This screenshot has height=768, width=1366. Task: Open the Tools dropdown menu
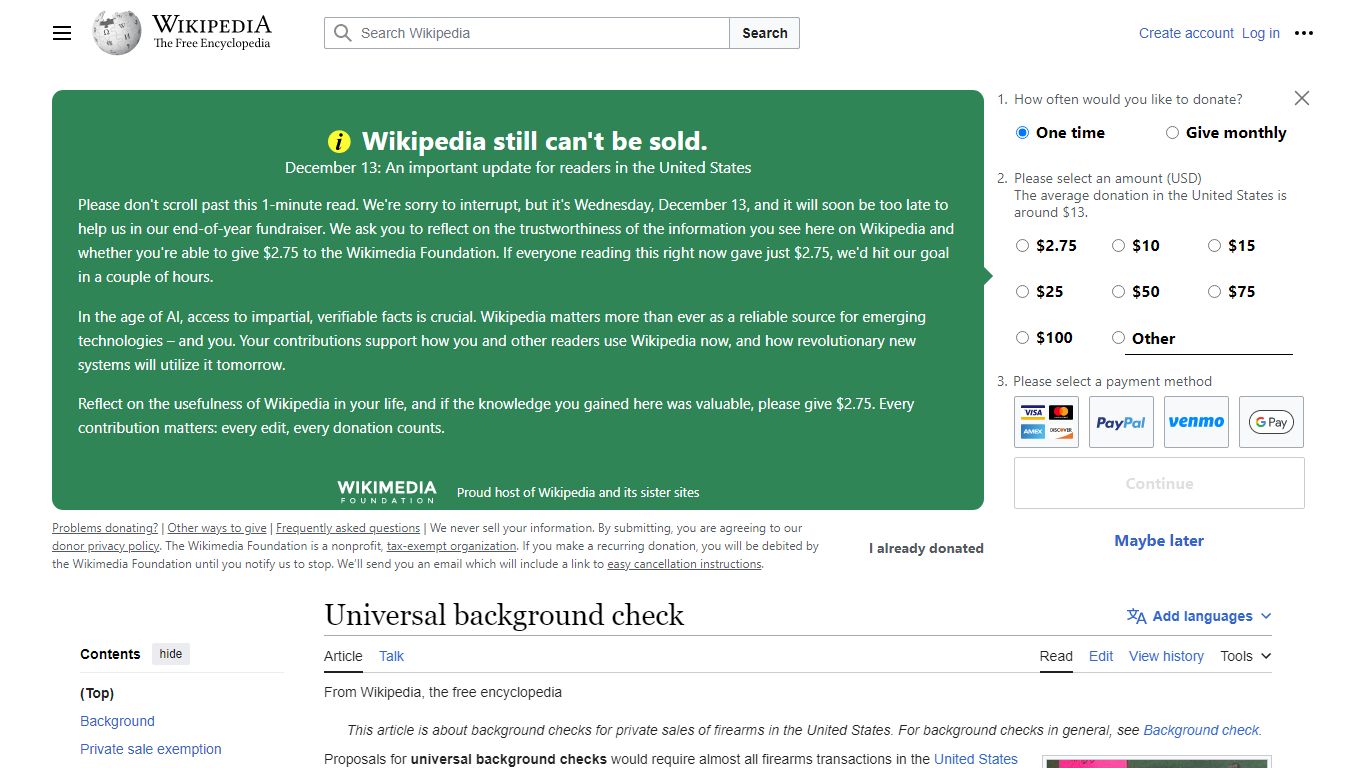1246,656
